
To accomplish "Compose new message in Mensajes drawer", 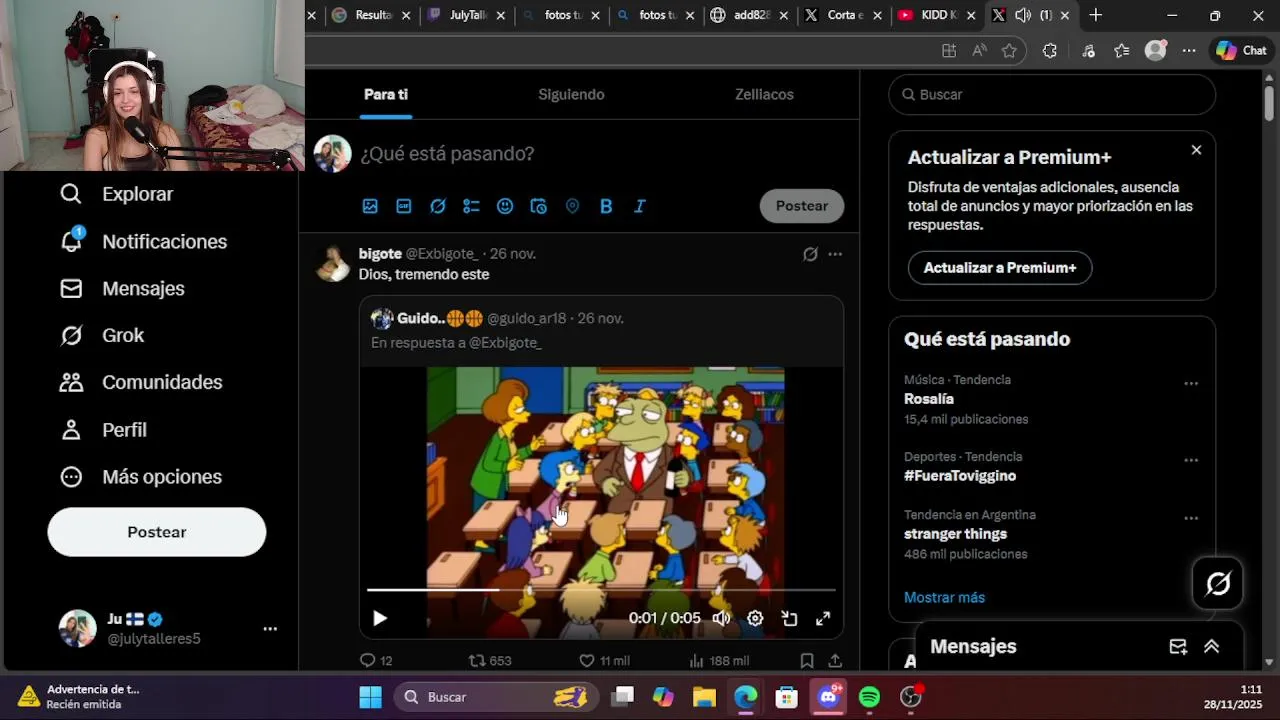I will click(x=1178, y=647).
